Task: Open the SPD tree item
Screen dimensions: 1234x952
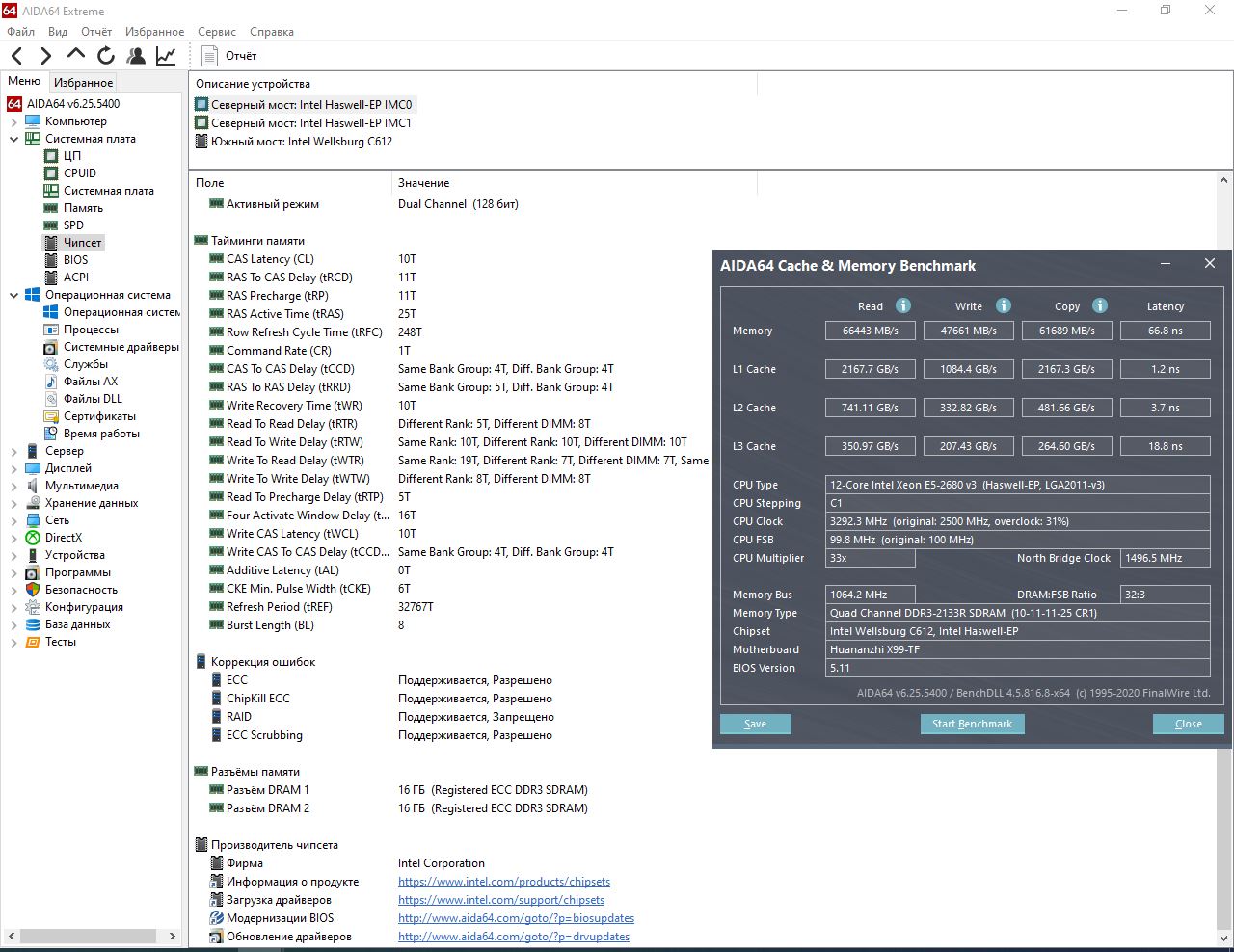Action: click(73, 225)
